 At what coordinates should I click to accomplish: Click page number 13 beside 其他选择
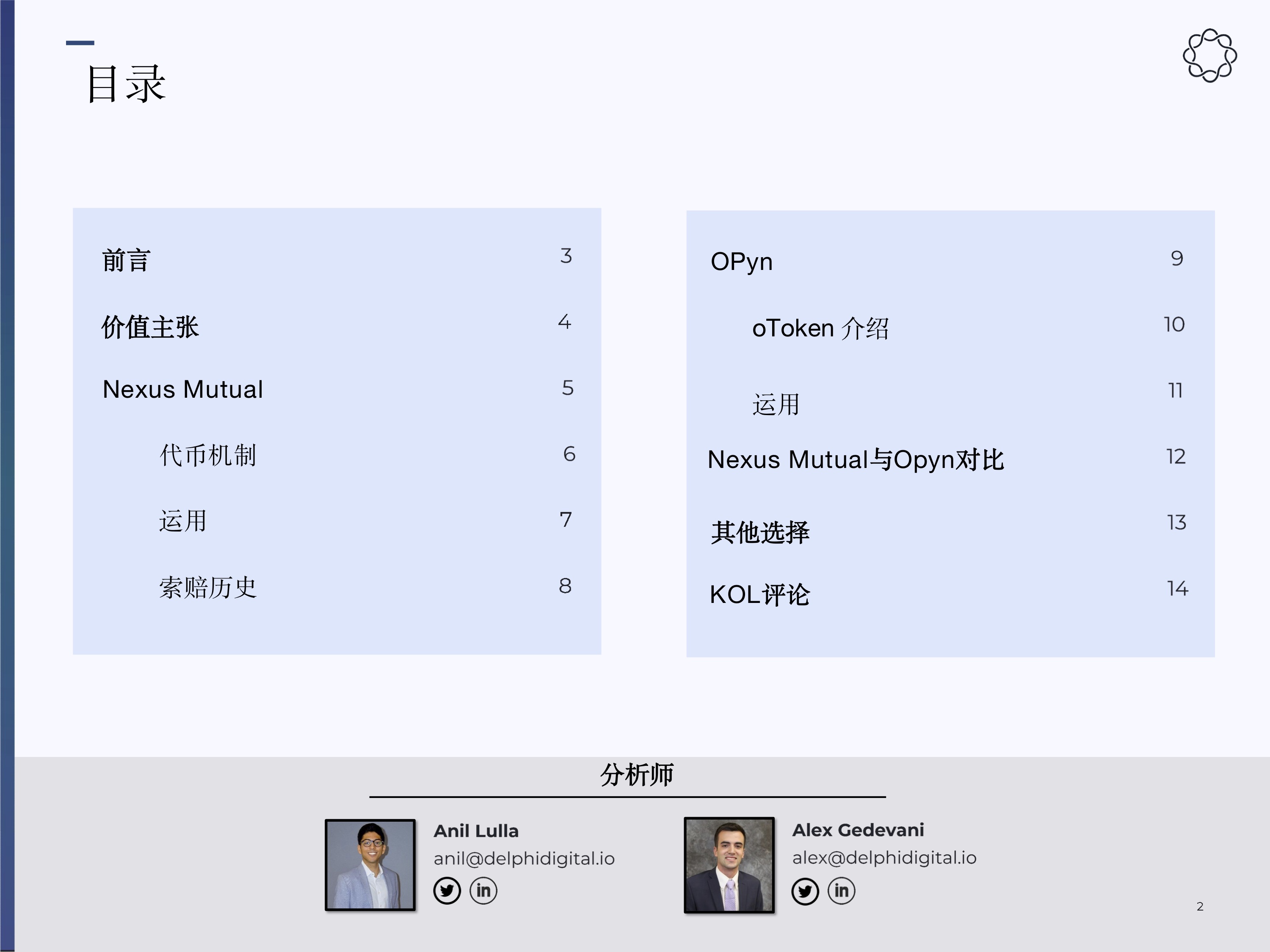click(1176, 522)
